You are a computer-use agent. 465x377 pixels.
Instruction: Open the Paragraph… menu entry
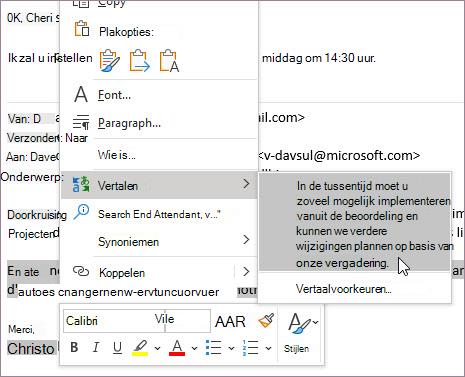coord(159,123)
